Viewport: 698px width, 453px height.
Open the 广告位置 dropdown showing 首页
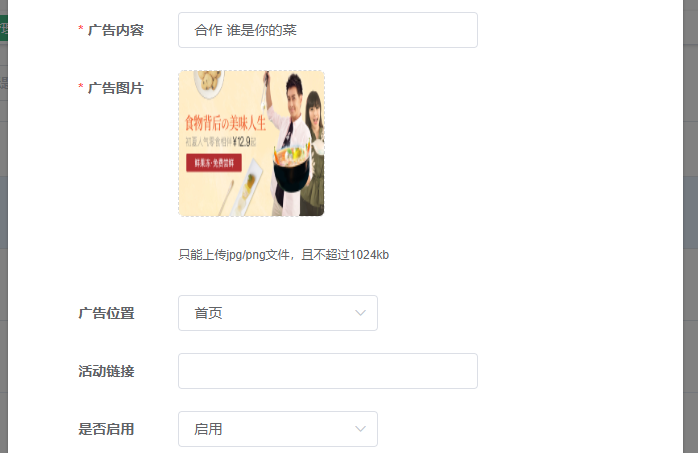tap(278, 313)
